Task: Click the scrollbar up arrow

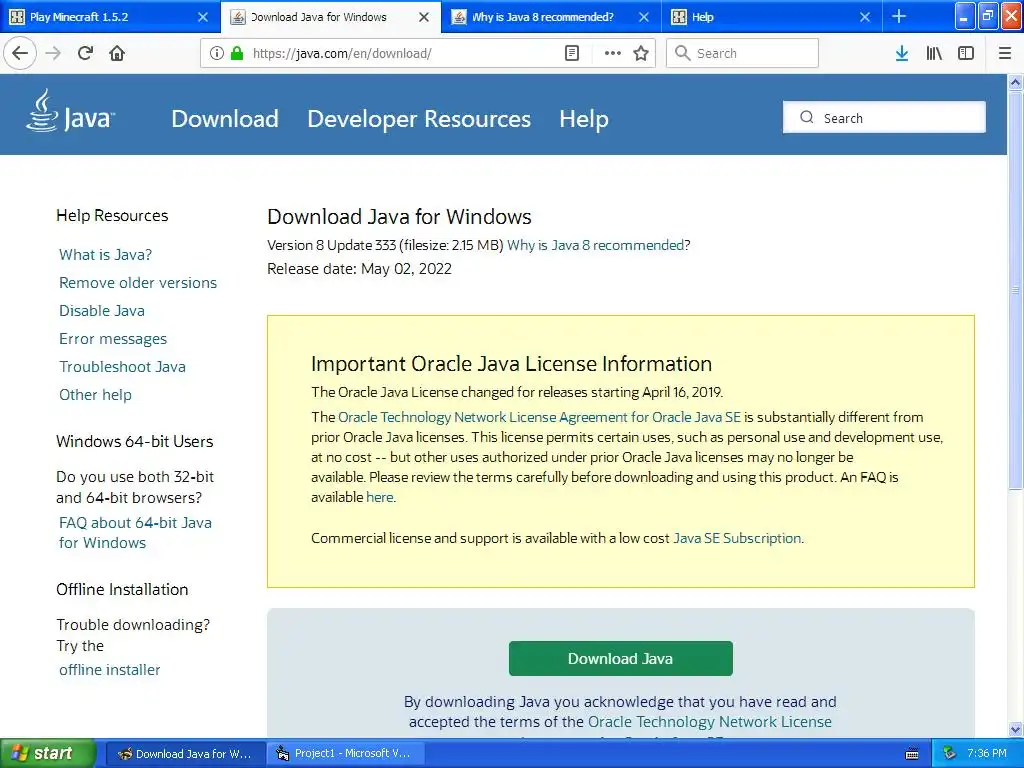Action: [x=1015, y=82]
